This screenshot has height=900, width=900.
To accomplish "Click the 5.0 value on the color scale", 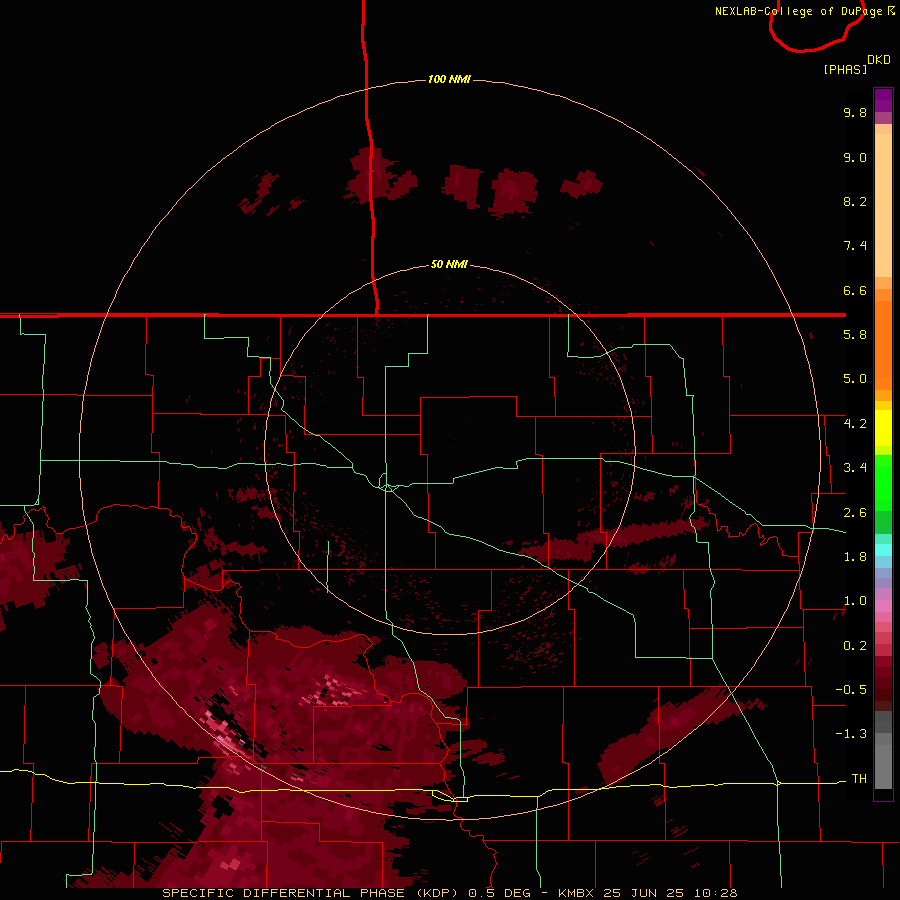I will [x=855, y=379].
